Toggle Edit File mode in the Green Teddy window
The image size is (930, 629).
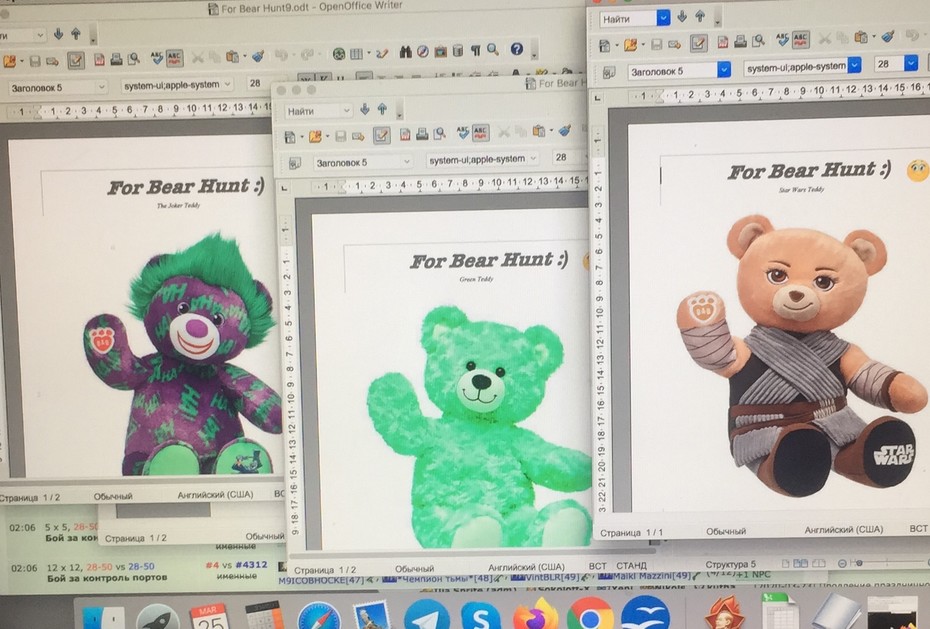coord(381,135)
